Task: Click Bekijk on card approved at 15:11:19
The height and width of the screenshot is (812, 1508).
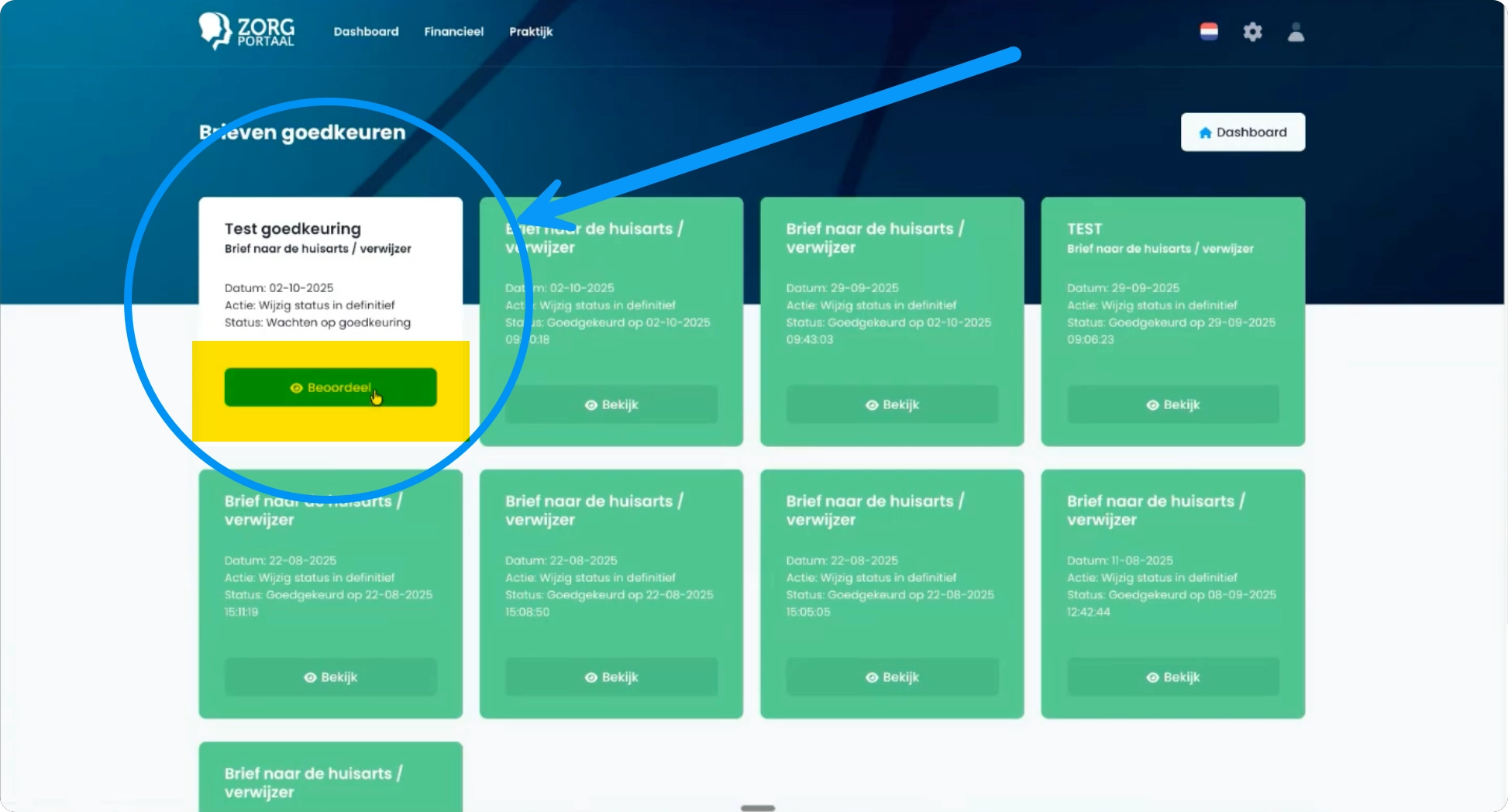Action: pos(331,677)
